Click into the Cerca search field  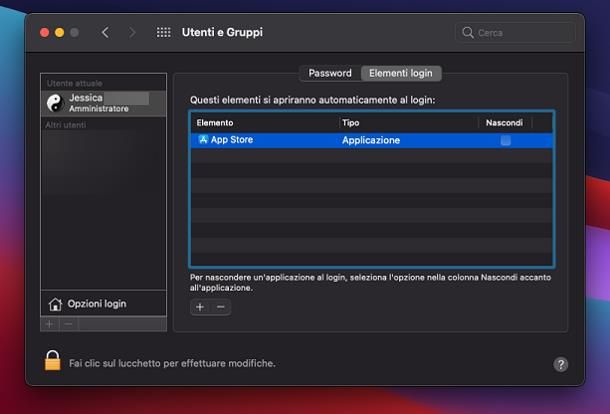(x=515, y=33)
